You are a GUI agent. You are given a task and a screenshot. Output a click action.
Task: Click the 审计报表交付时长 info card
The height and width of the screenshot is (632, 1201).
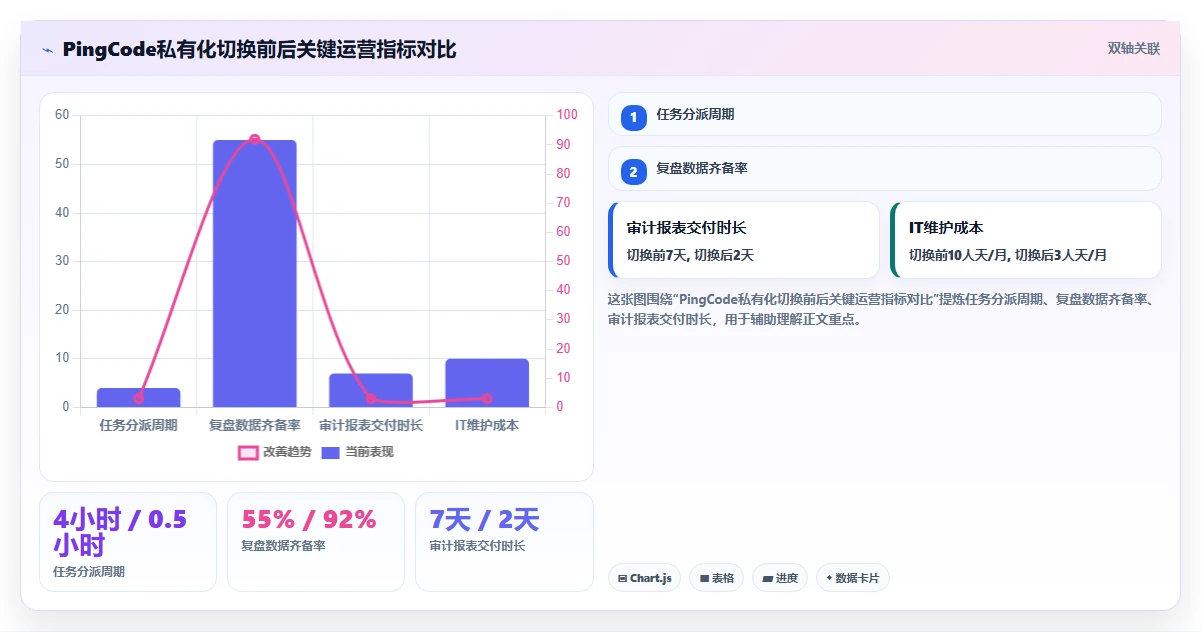tap(743, 240)
